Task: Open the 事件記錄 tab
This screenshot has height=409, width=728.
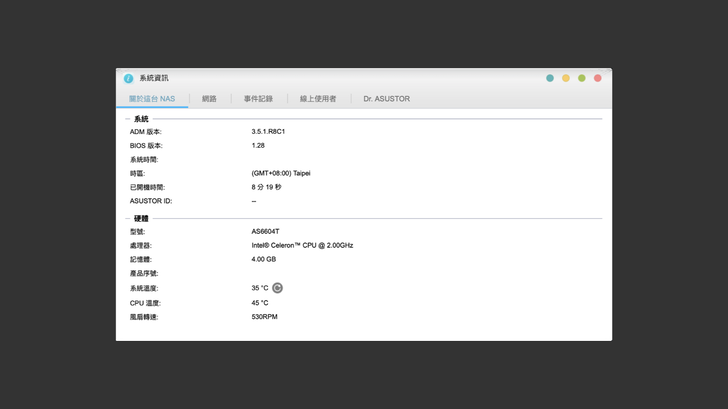Action: [258, 99]
